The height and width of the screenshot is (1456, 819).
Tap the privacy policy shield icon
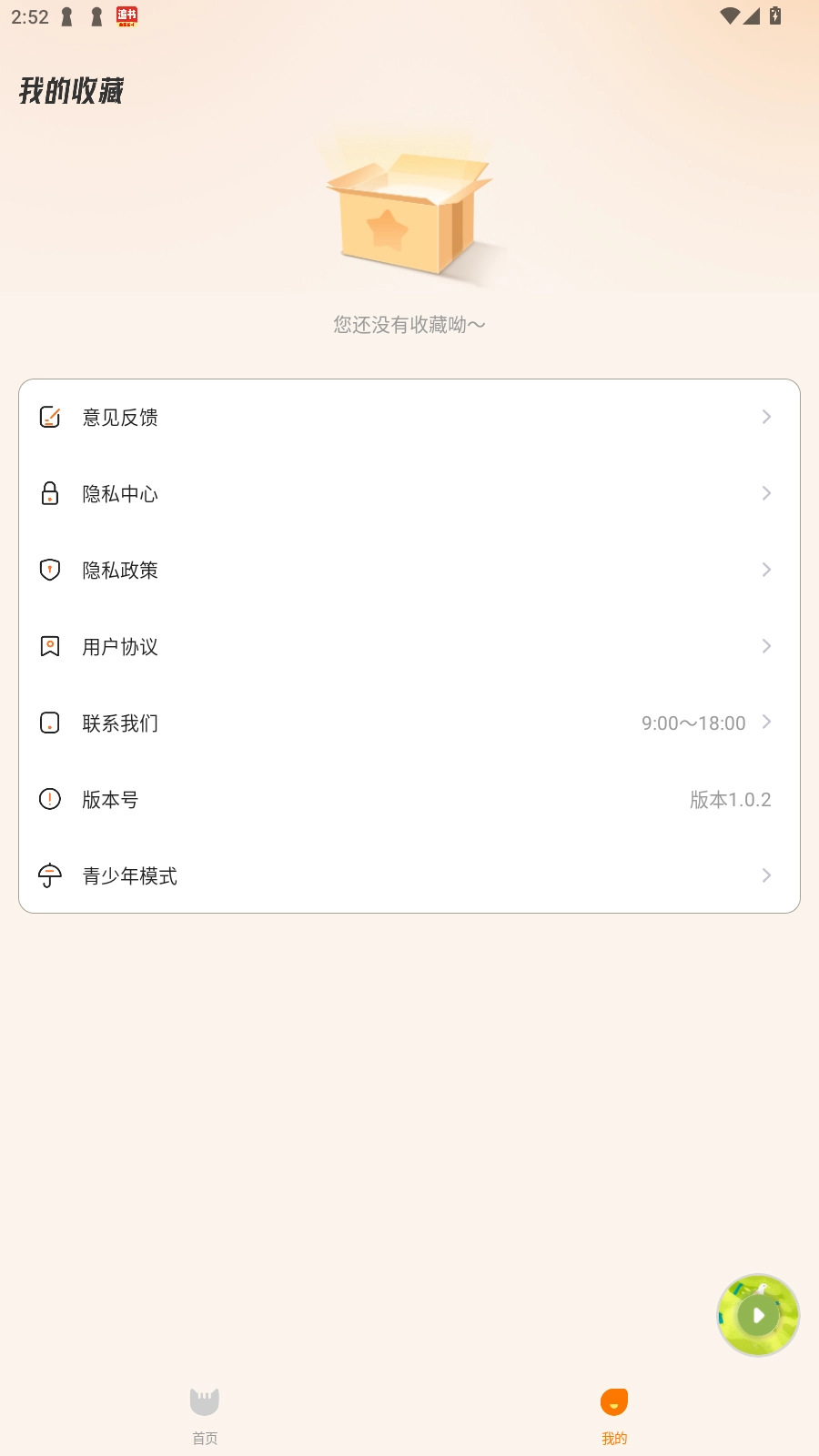[50, 570]
